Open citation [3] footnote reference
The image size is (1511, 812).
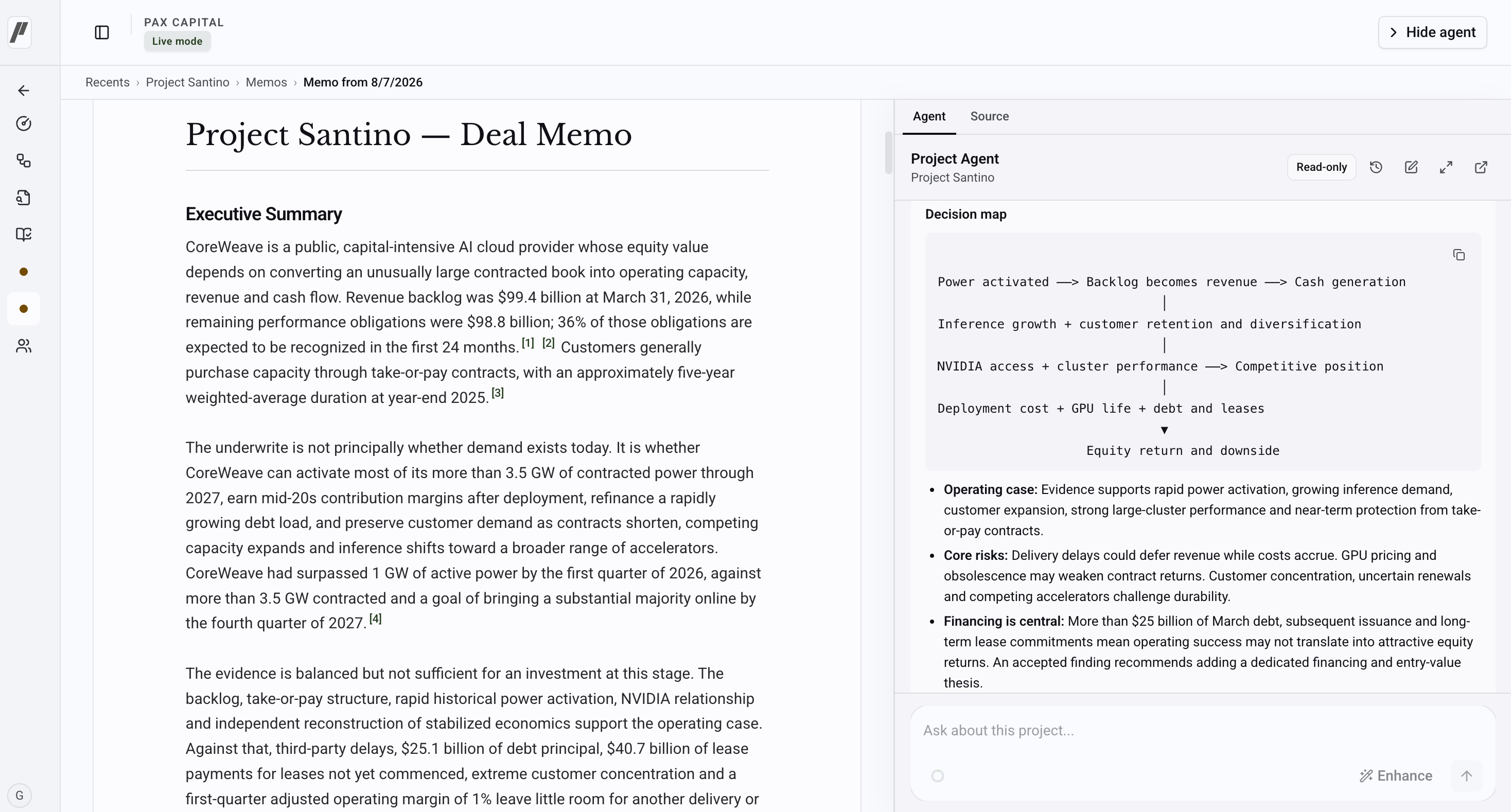[x=498, y=393]
